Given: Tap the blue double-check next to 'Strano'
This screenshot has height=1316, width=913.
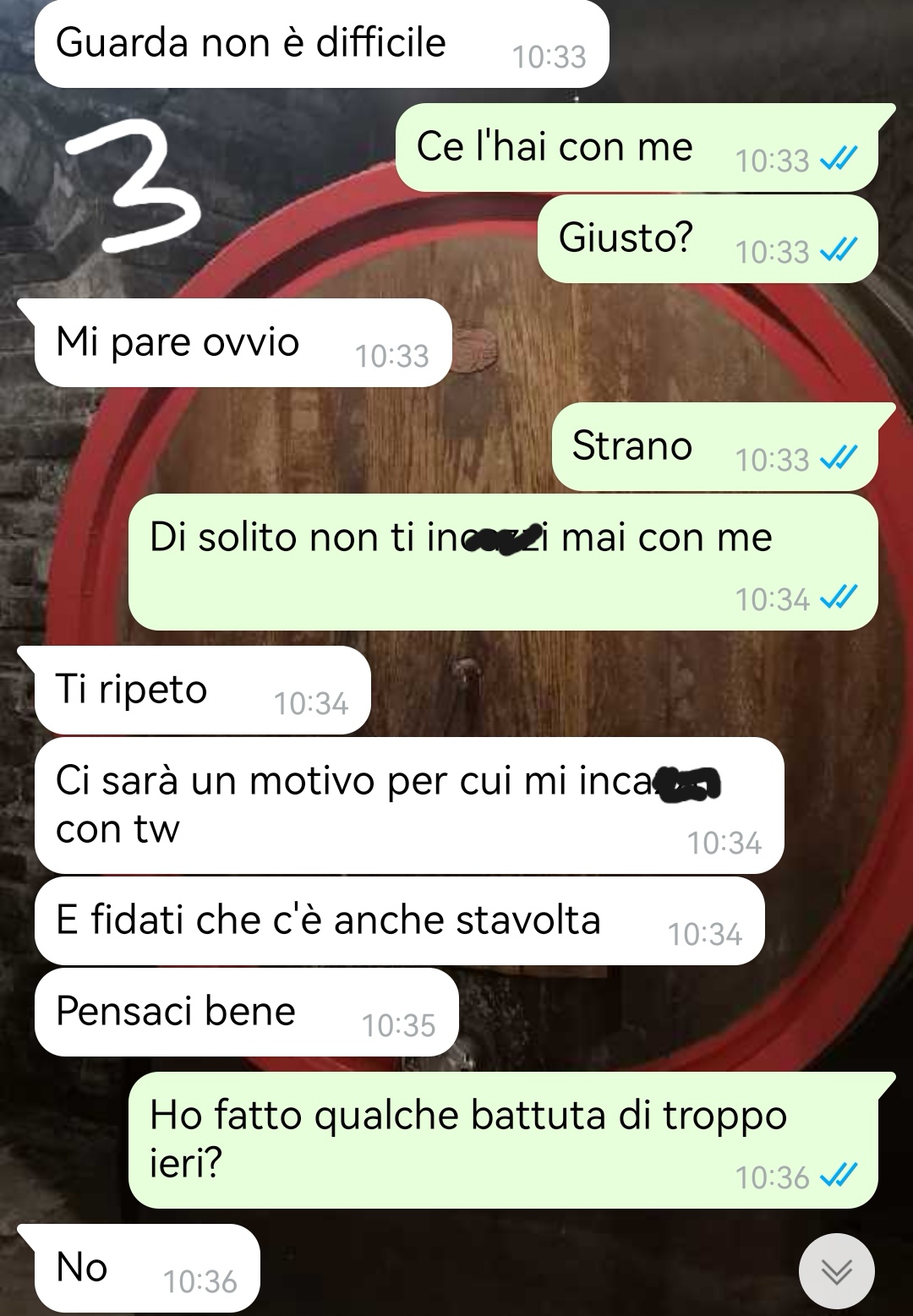Looking at the screenshot, I should click(x=839, y=458).
